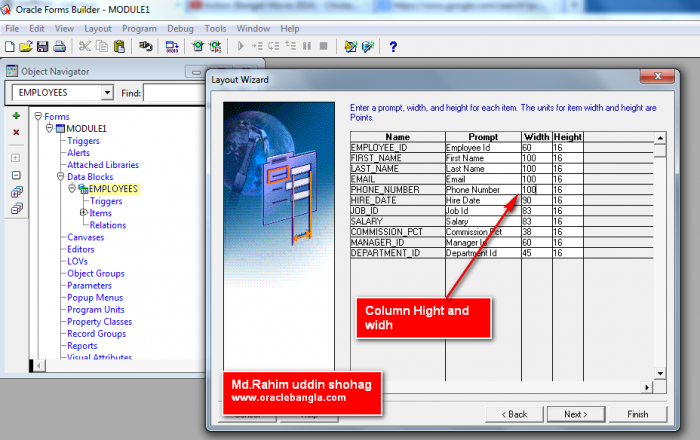Click the HIRE_DATE width value 90

pyautogui.click(x=527, y=200)
